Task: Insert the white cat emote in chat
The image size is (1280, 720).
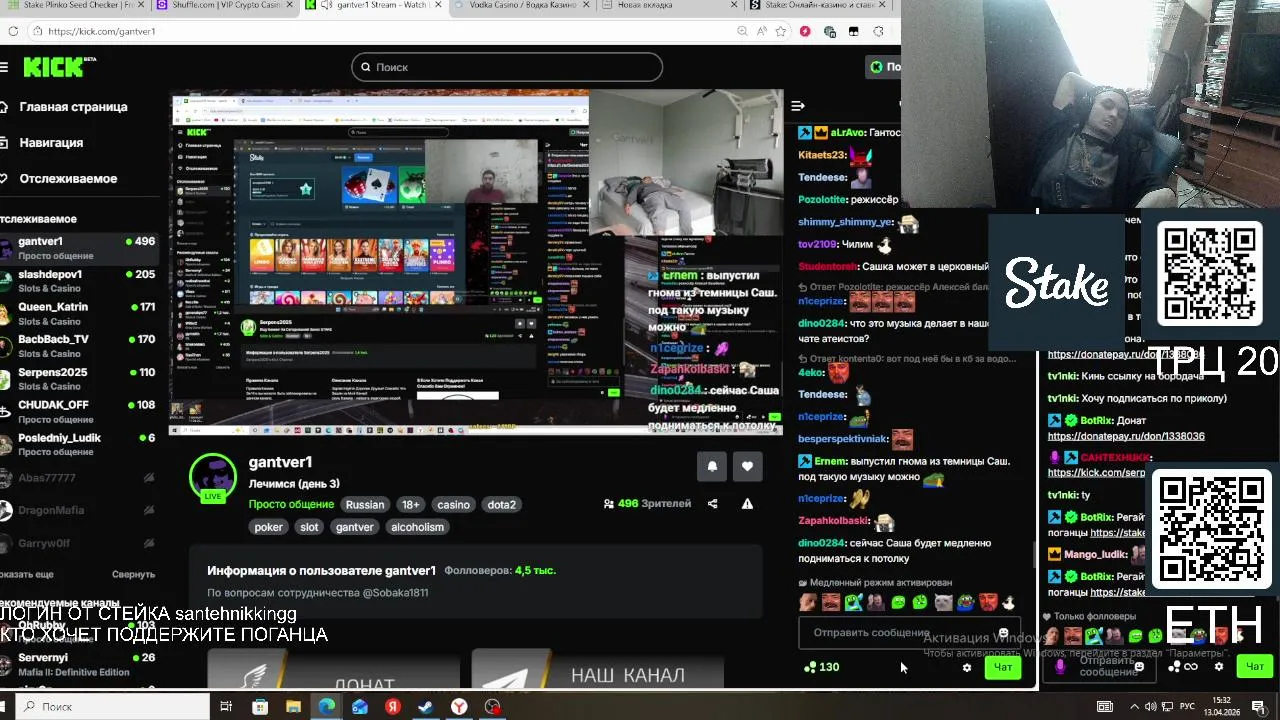Action: click(x=943, y=602)
